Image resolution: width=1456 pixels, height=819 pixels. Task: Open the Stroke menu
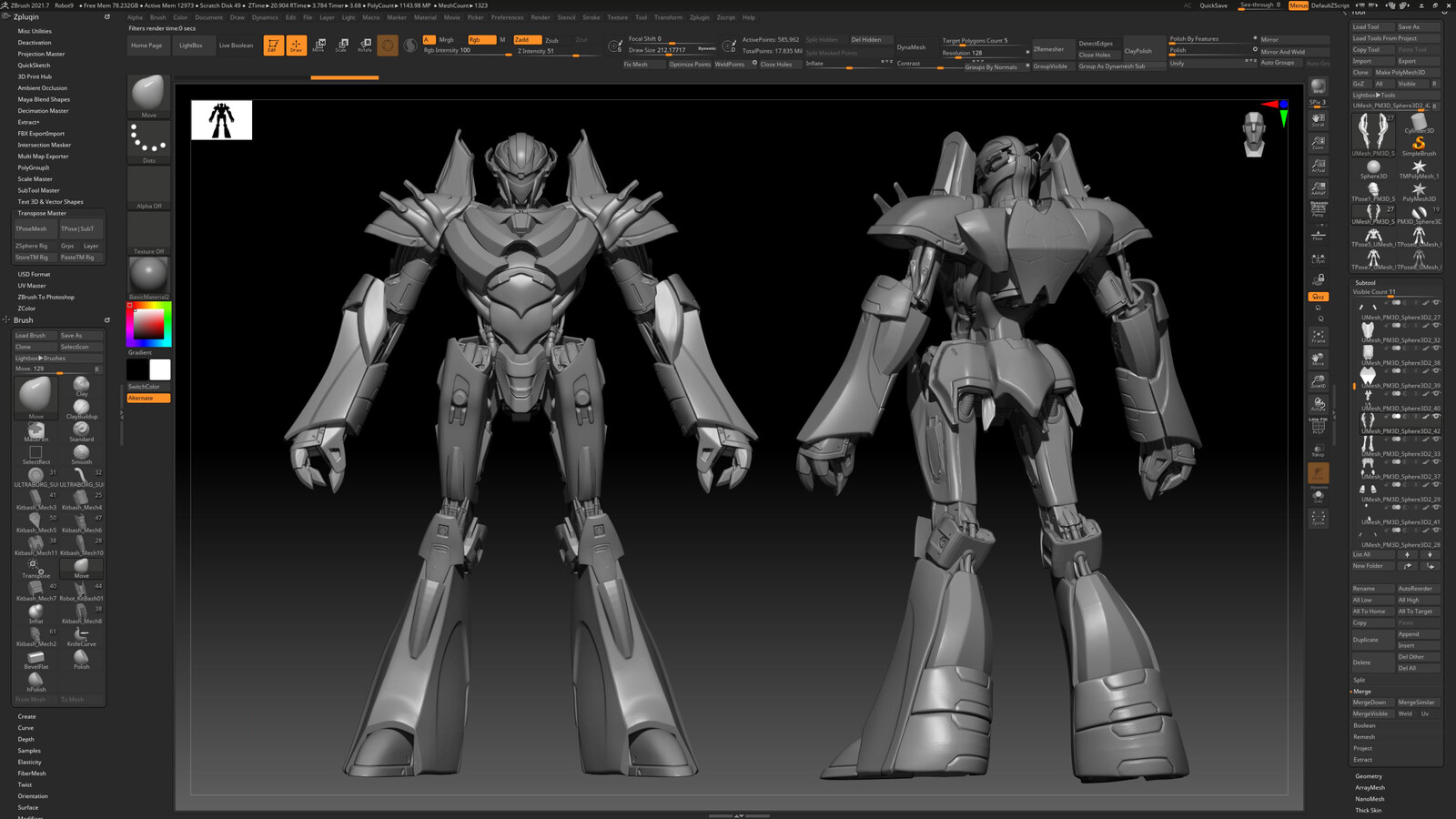pos(591,17)
